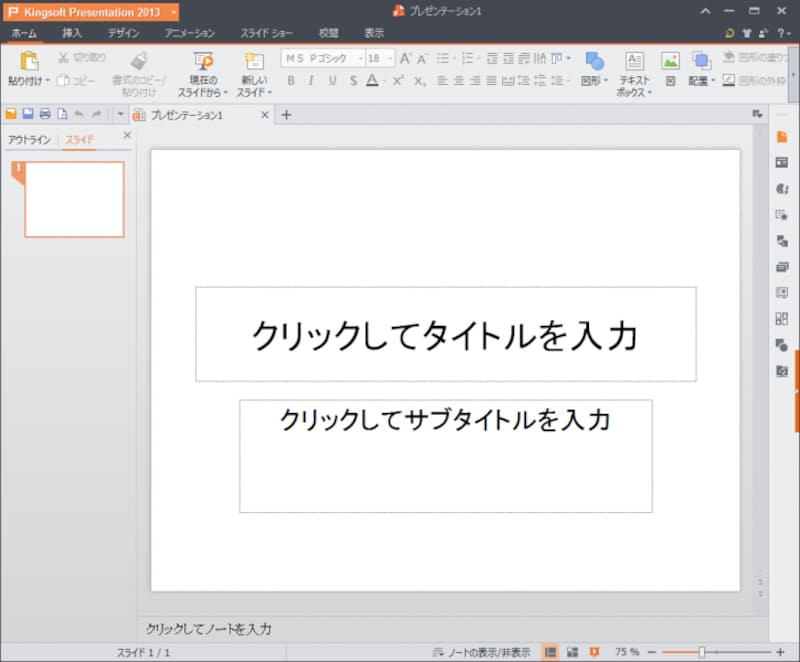The image size is (800, 662).
Task: Switch to the アウトライン panel tab
Action: pos(30,139)
